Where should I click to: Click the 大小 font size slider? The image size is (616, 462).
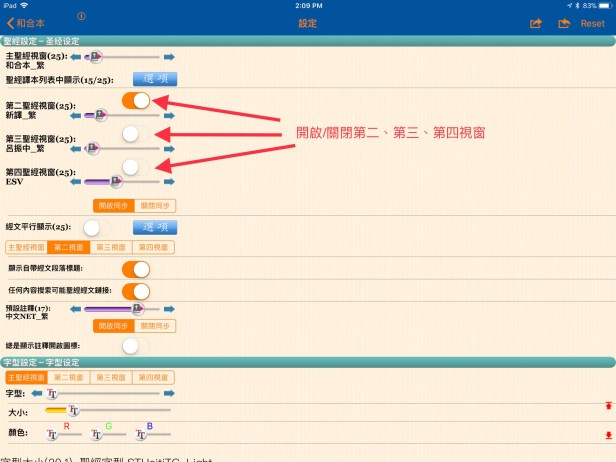[x=110, y=410]
